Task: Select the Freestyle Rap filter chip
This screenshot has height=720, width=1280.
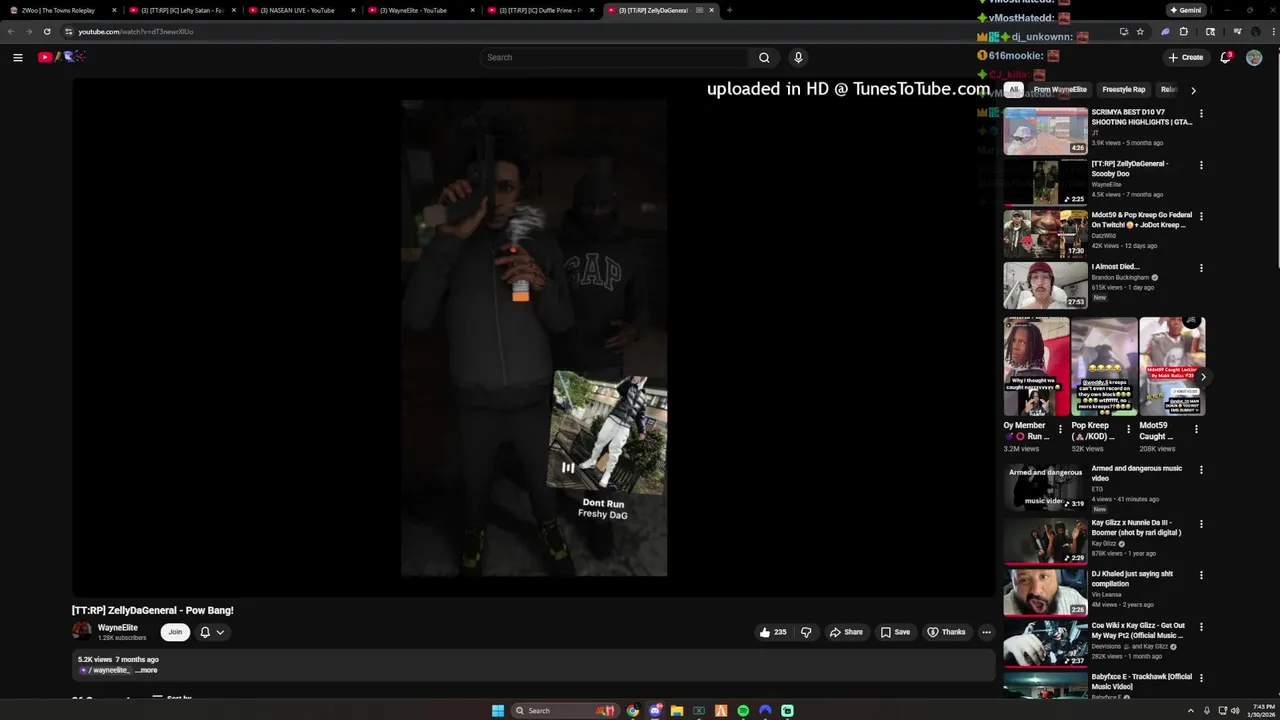Action: coord(1124,90)
